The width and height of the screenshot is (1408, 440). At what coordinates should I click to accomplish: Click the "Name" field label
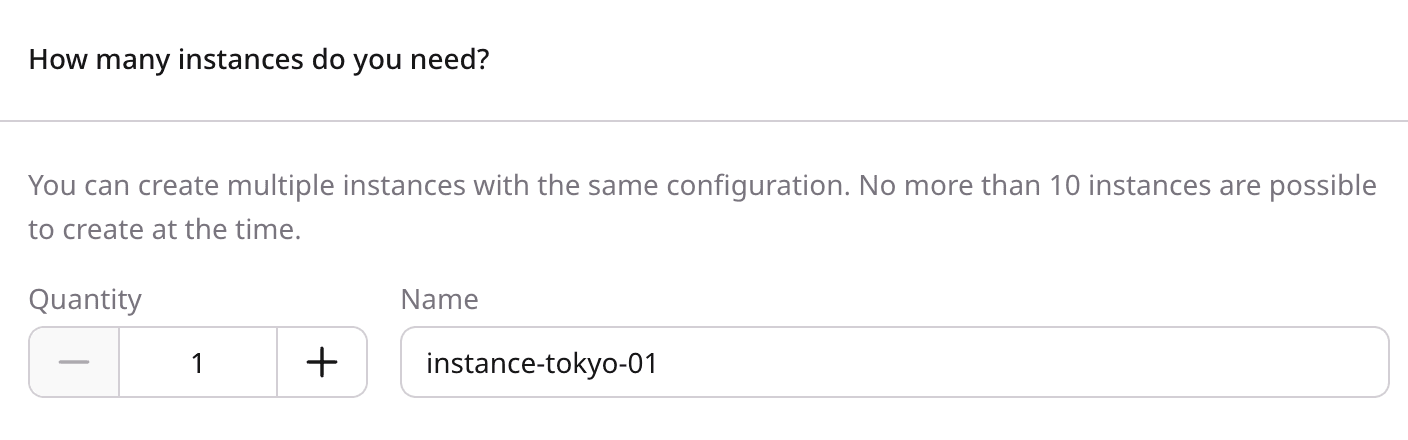[x=439, y=299]
